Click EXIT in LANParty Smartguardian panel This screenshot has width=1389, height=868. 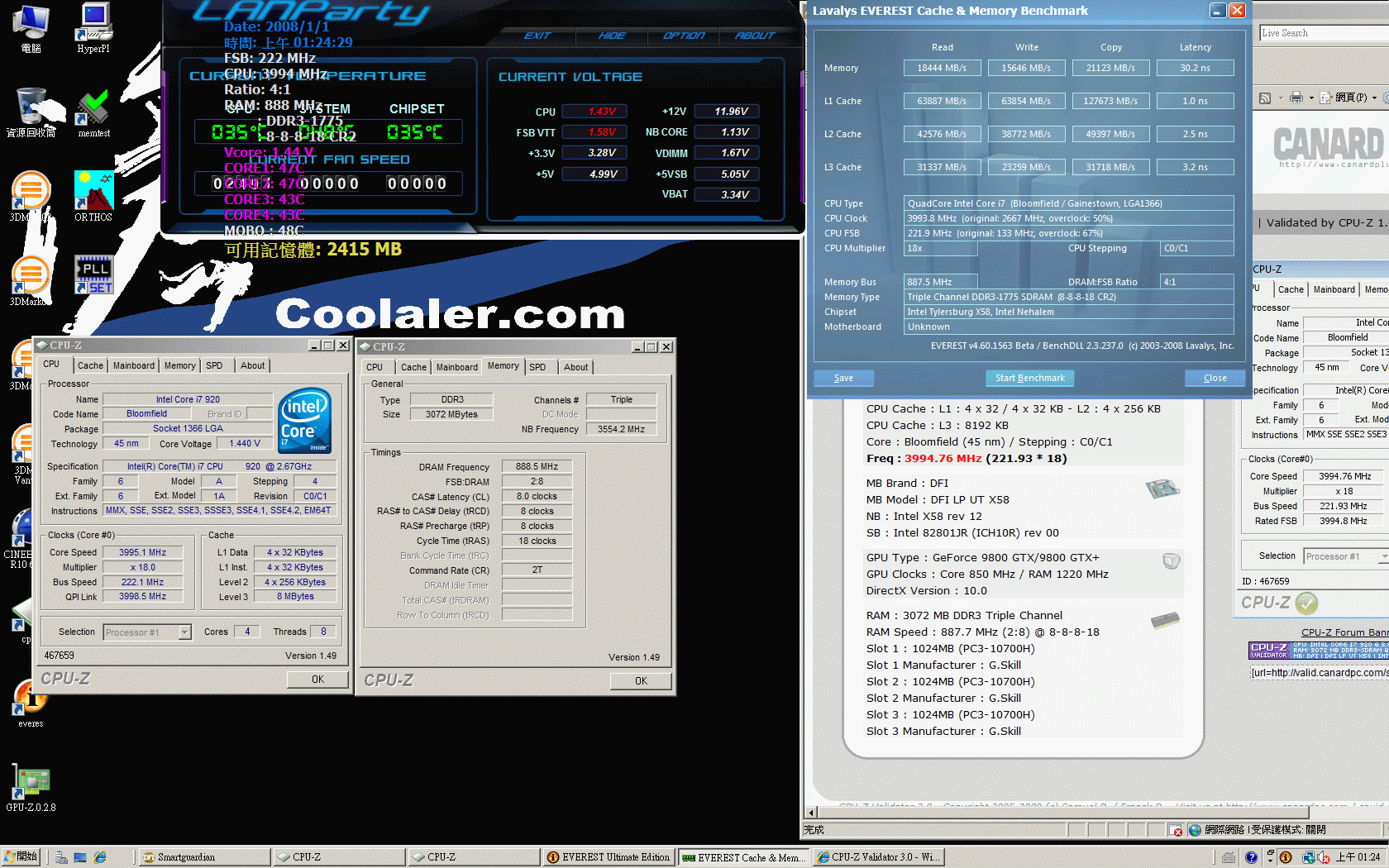pos(537,36)
